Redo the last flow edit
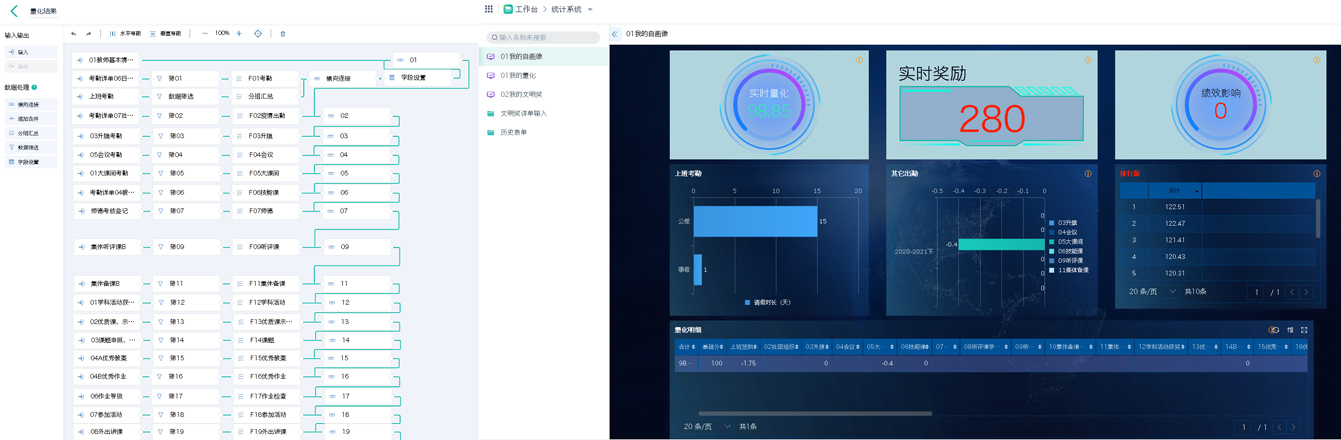 [88, 34]
